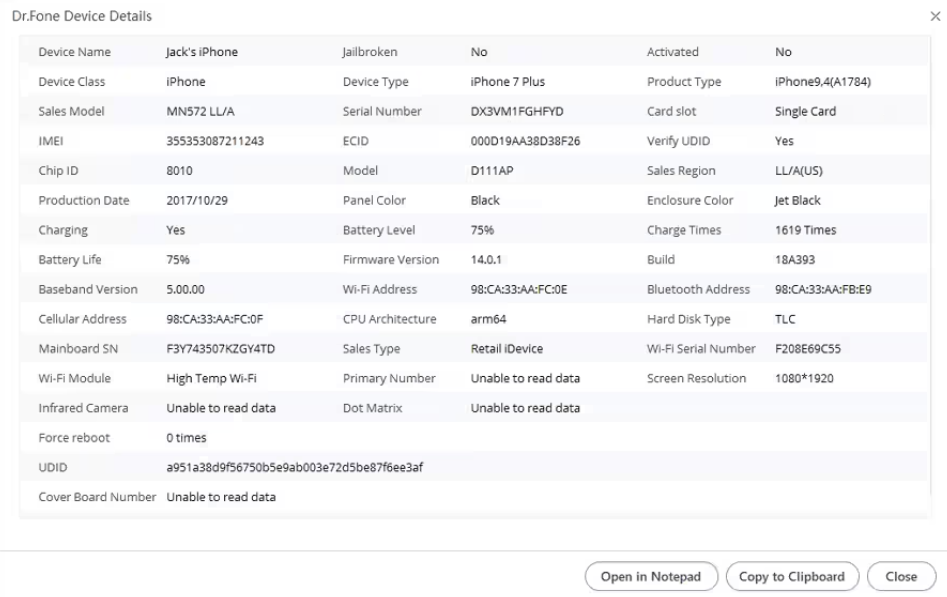Click the Firmware Version value 14.0.1
Image resolution: width=947 pixels, height=597 pixels.
[x=486, y=259]
